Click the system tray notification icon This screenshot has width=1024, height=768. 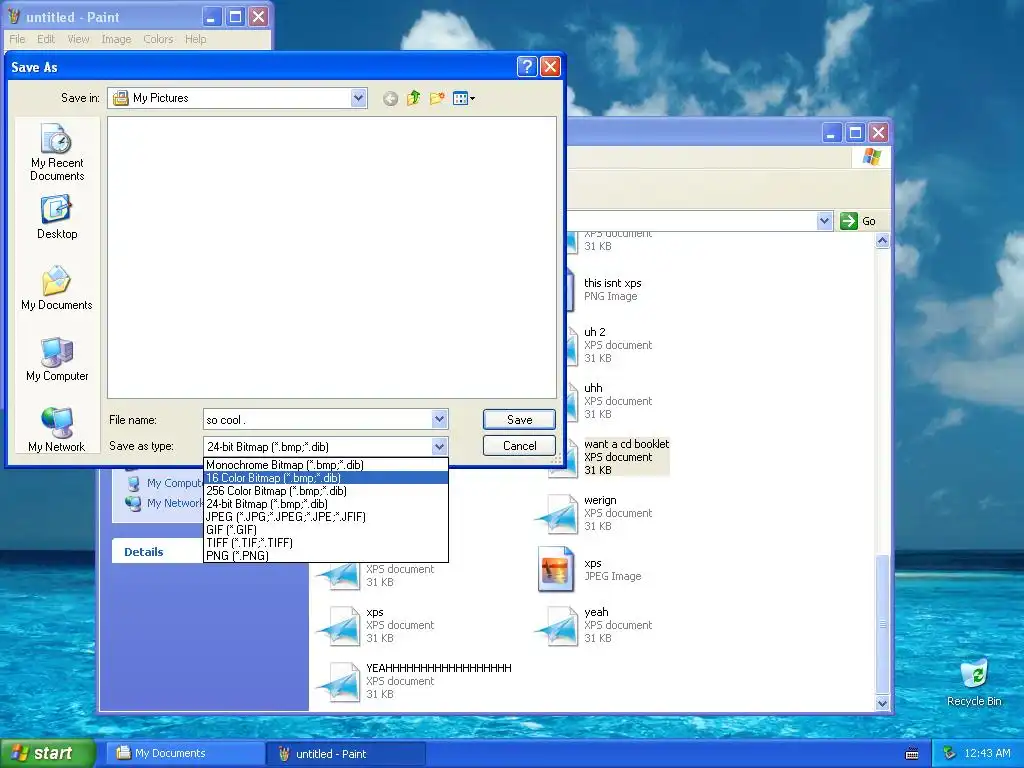tap(950, 753)
